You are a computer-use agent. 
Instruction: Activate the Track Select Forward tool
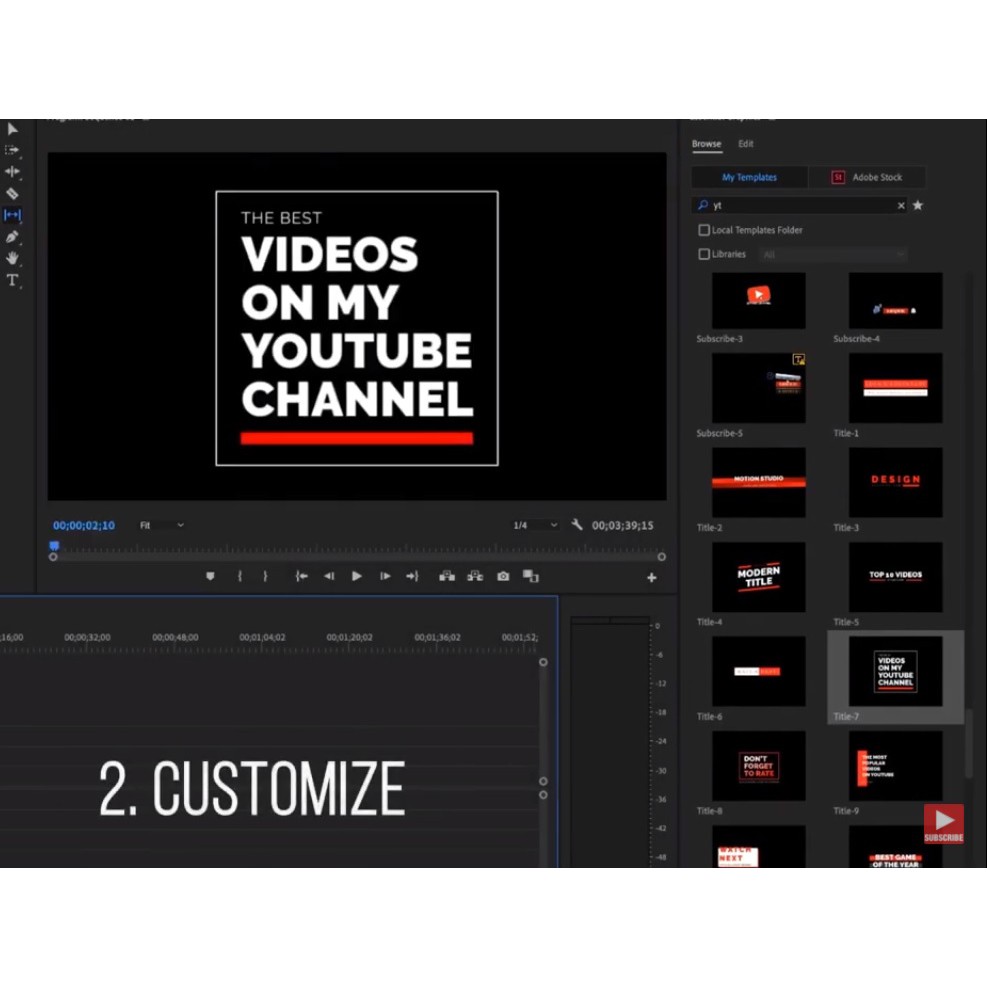12,150
